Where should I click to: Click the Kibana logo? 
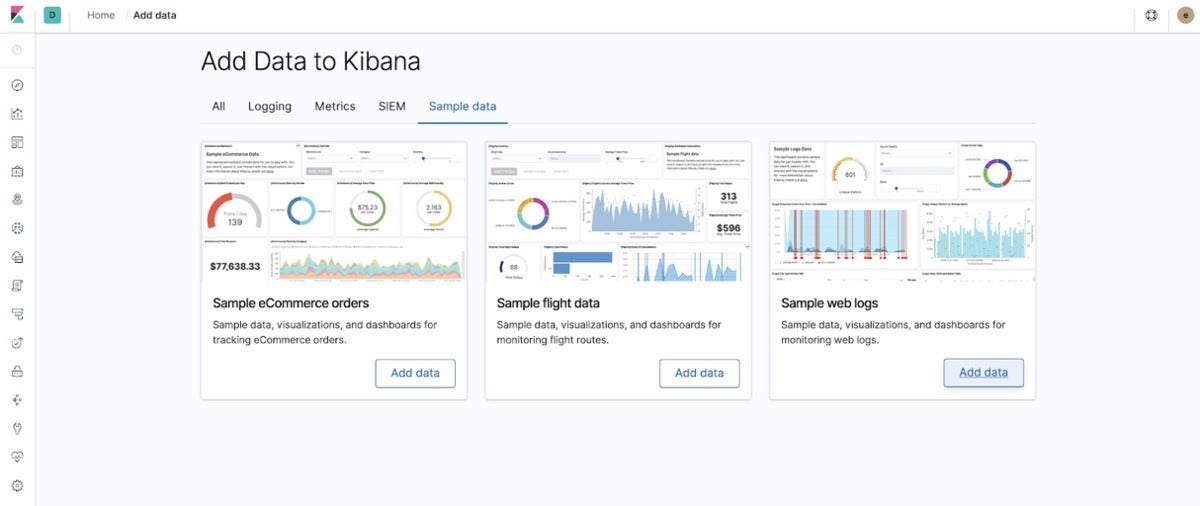click(17, 15)
